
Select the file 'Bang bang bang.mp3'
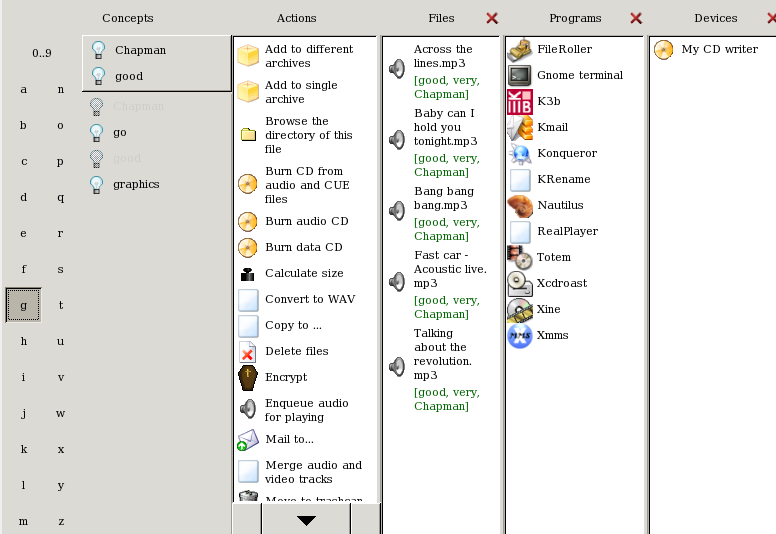[x=444, y=198]
